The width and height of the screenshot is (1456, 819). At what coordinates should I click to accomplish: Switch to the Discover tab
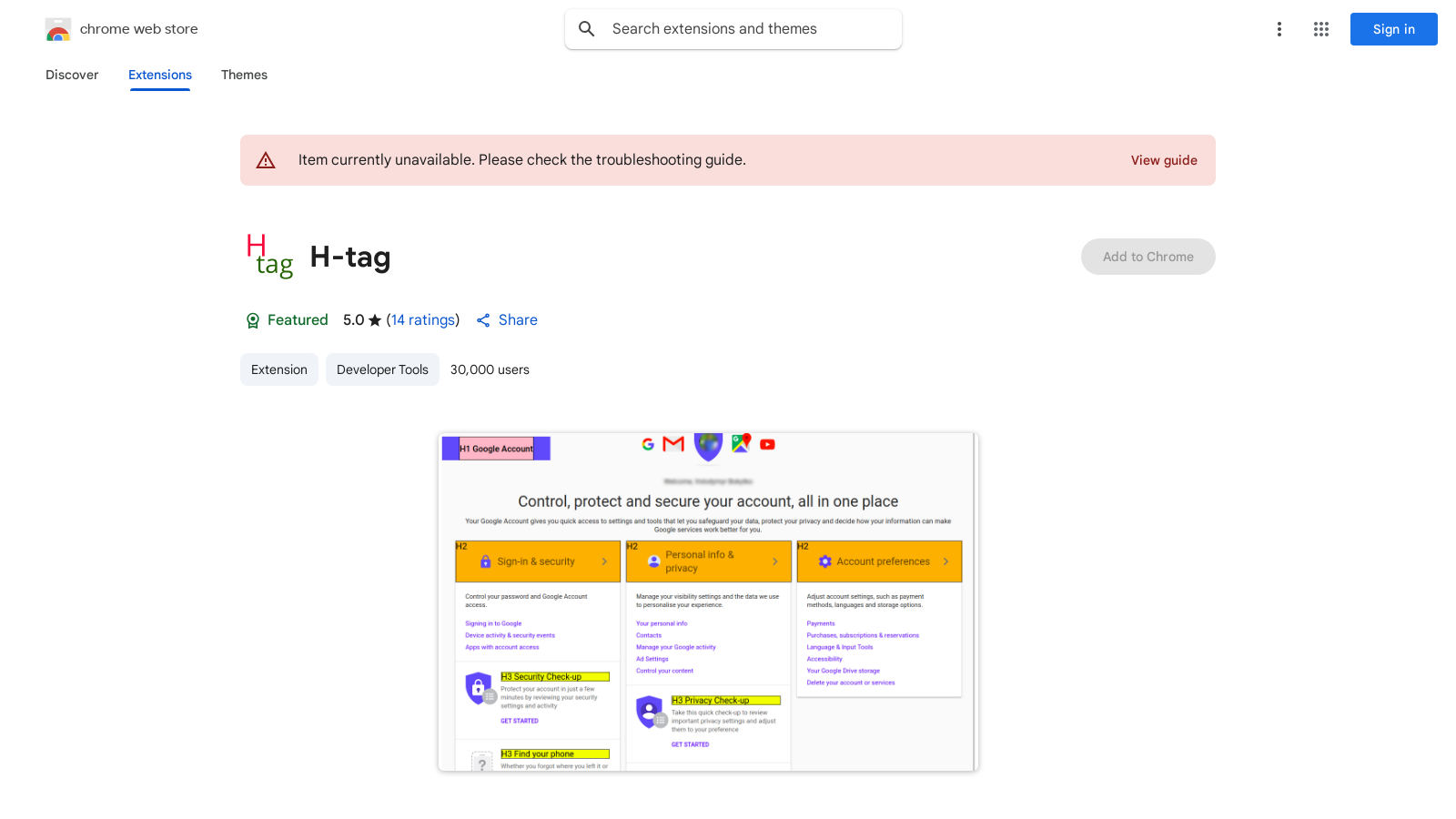tap(72, 75)
